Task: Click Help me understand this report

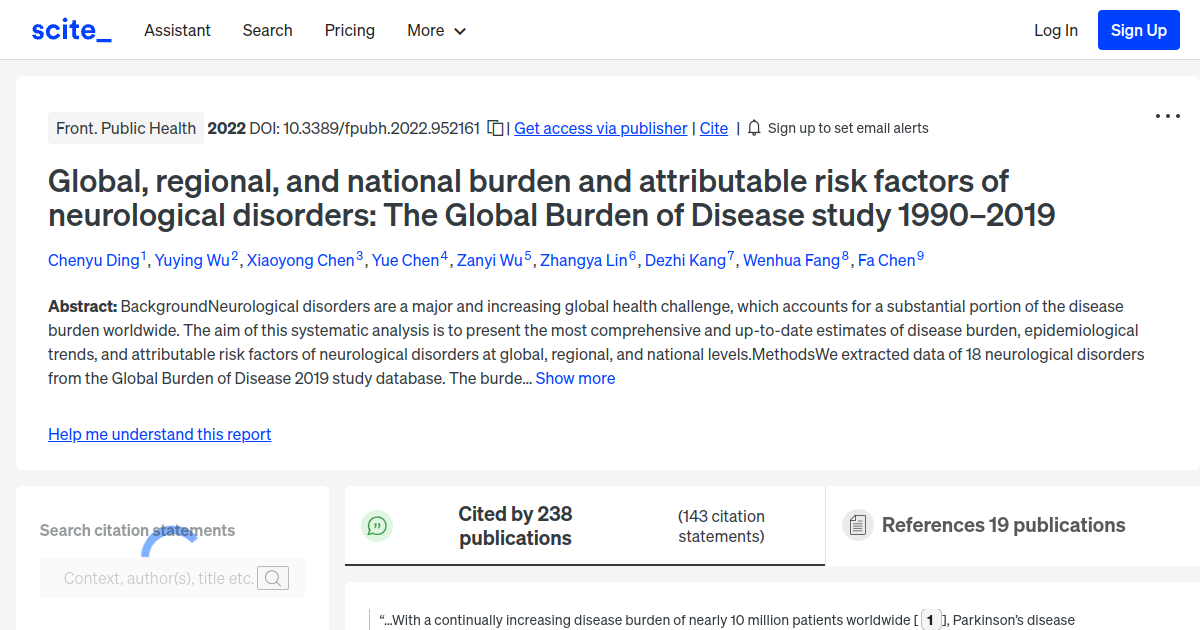Action: [159, 434]
